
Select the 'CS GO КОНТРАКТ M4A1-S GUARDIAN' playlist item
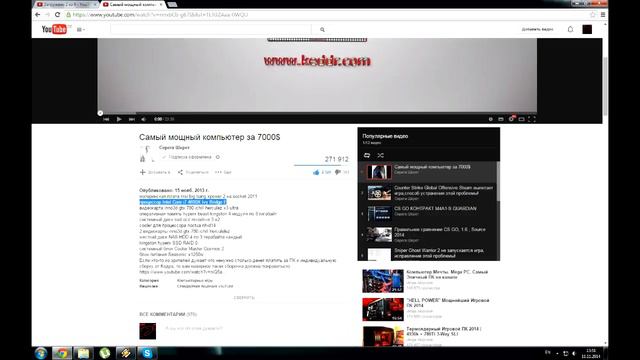point(427,213)
